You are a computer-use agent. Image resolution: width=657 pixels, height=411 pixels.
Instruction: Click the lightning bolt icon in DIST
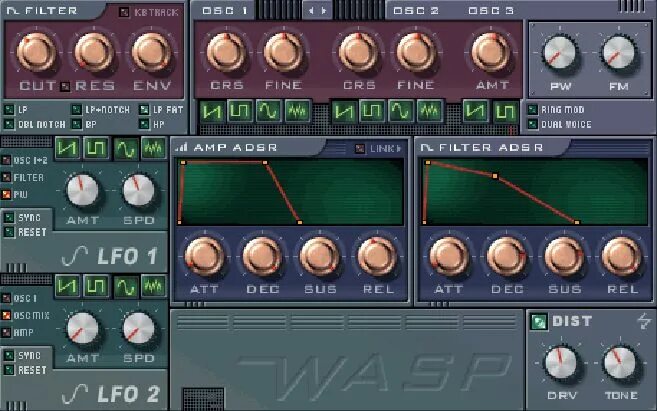644,321
